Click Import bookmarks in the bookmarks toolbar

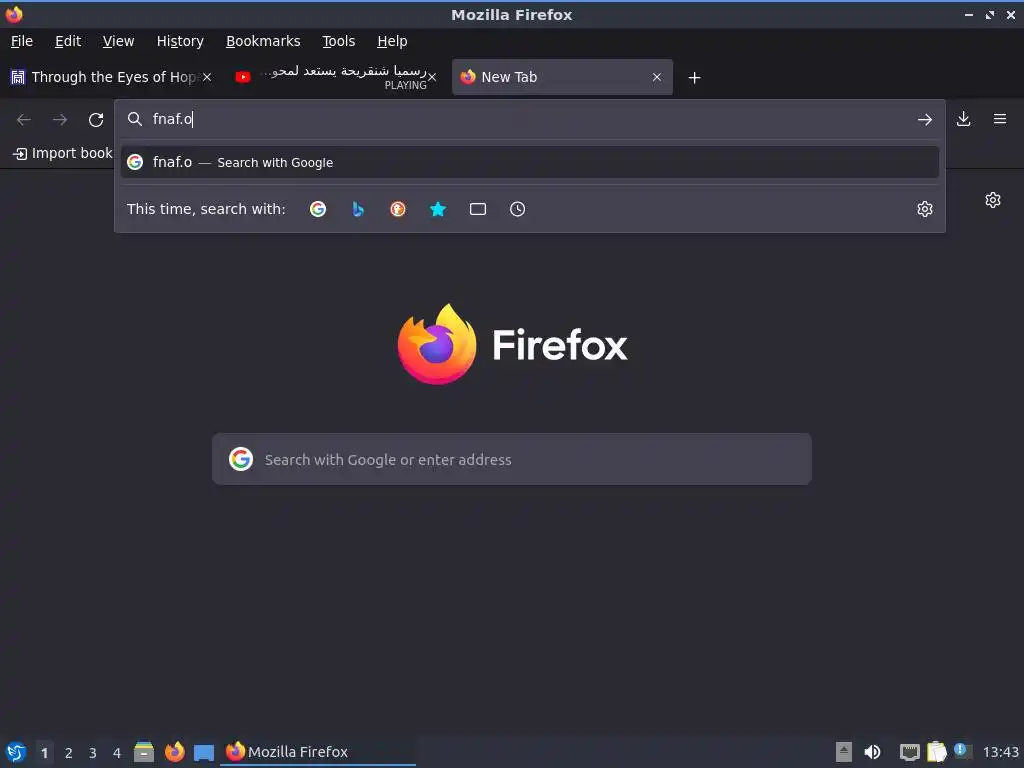click(63, 153)
